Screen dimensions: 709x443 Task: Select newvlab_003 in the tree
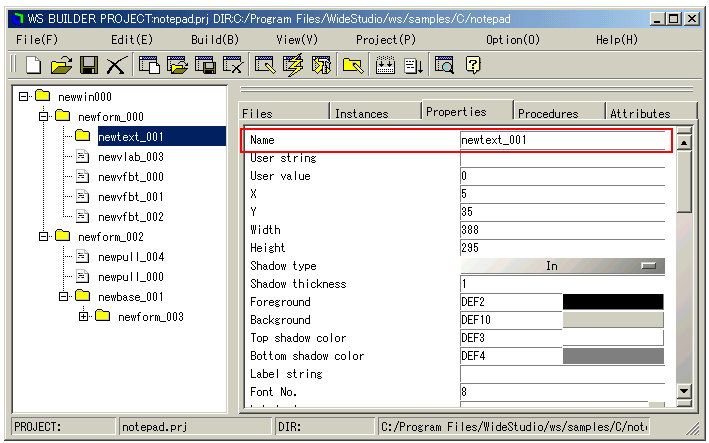click(130, 157)
